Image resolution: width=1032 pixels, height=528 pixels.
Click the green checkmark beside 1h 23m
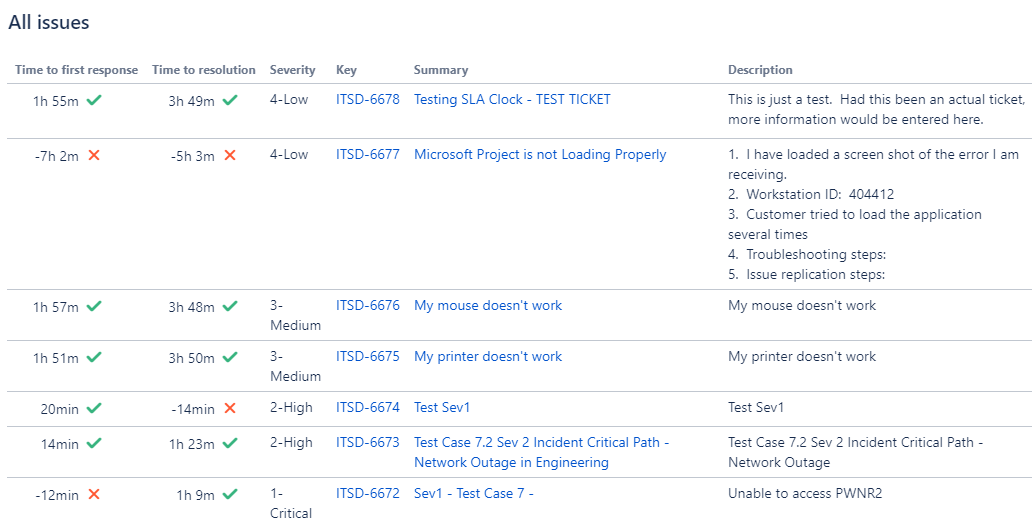[230, 443]
